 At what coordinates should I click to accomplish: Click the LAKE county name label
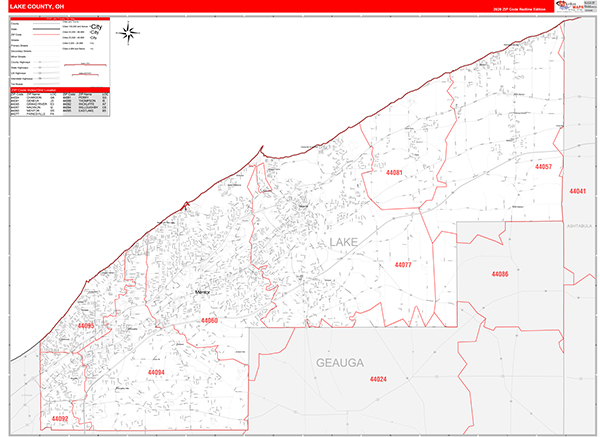tap(344, 242)
